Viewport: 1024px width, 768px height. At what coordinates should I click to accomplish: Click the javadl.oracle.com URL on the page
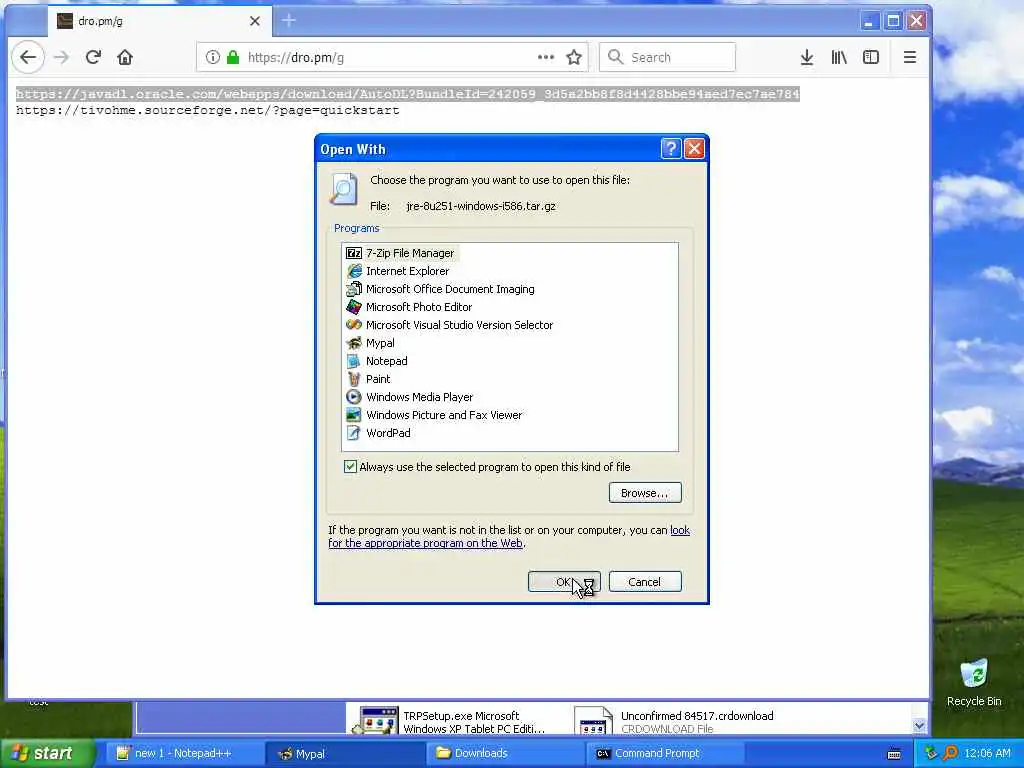tap(408, 94)
